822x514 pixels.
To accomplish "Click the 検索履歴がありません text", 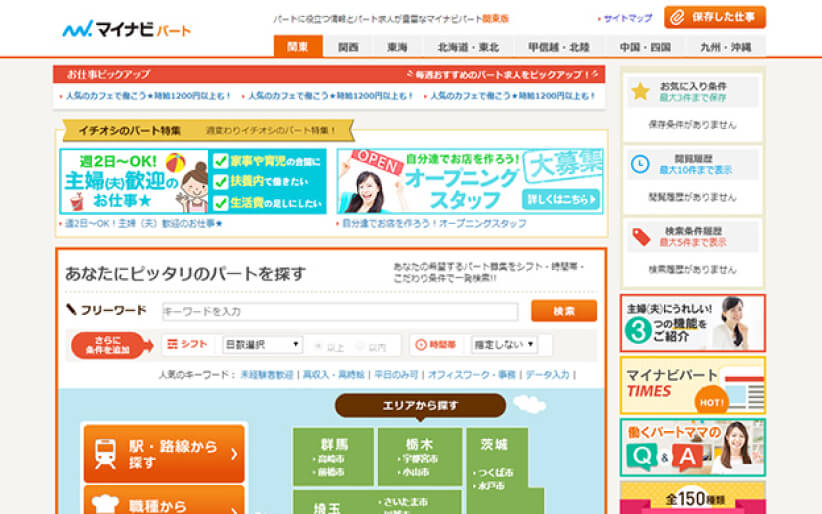I will (x=692, y=270).
